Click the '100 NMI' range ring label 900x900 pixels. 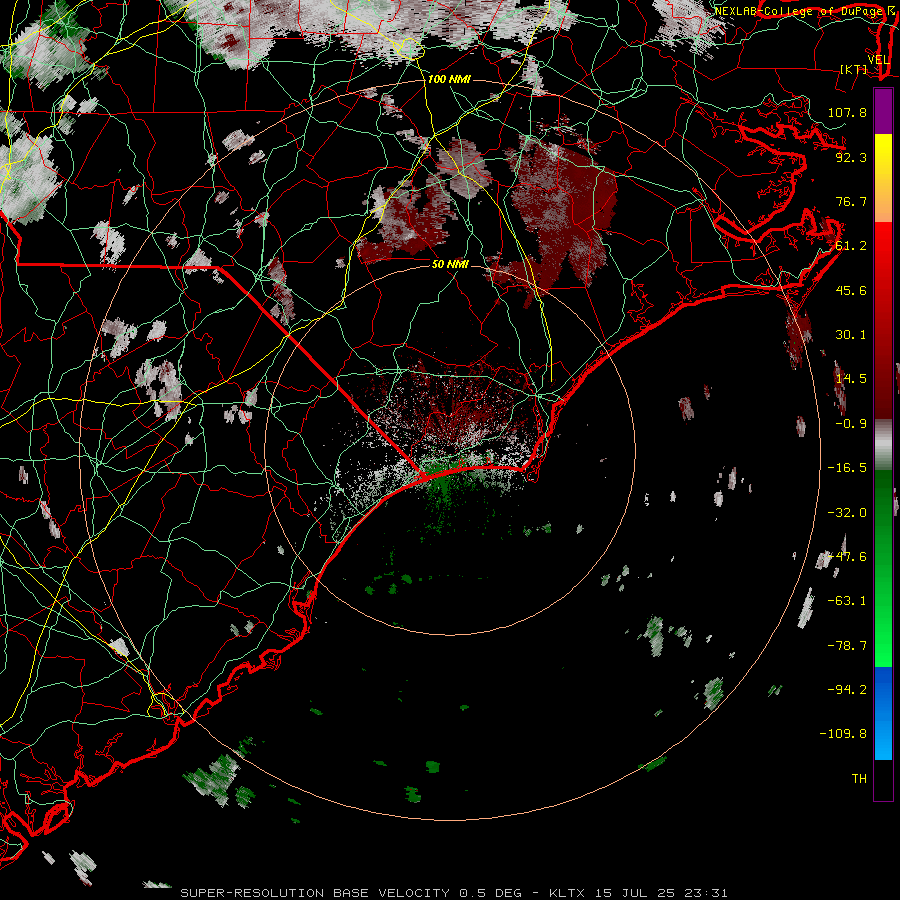click(449, 79)
